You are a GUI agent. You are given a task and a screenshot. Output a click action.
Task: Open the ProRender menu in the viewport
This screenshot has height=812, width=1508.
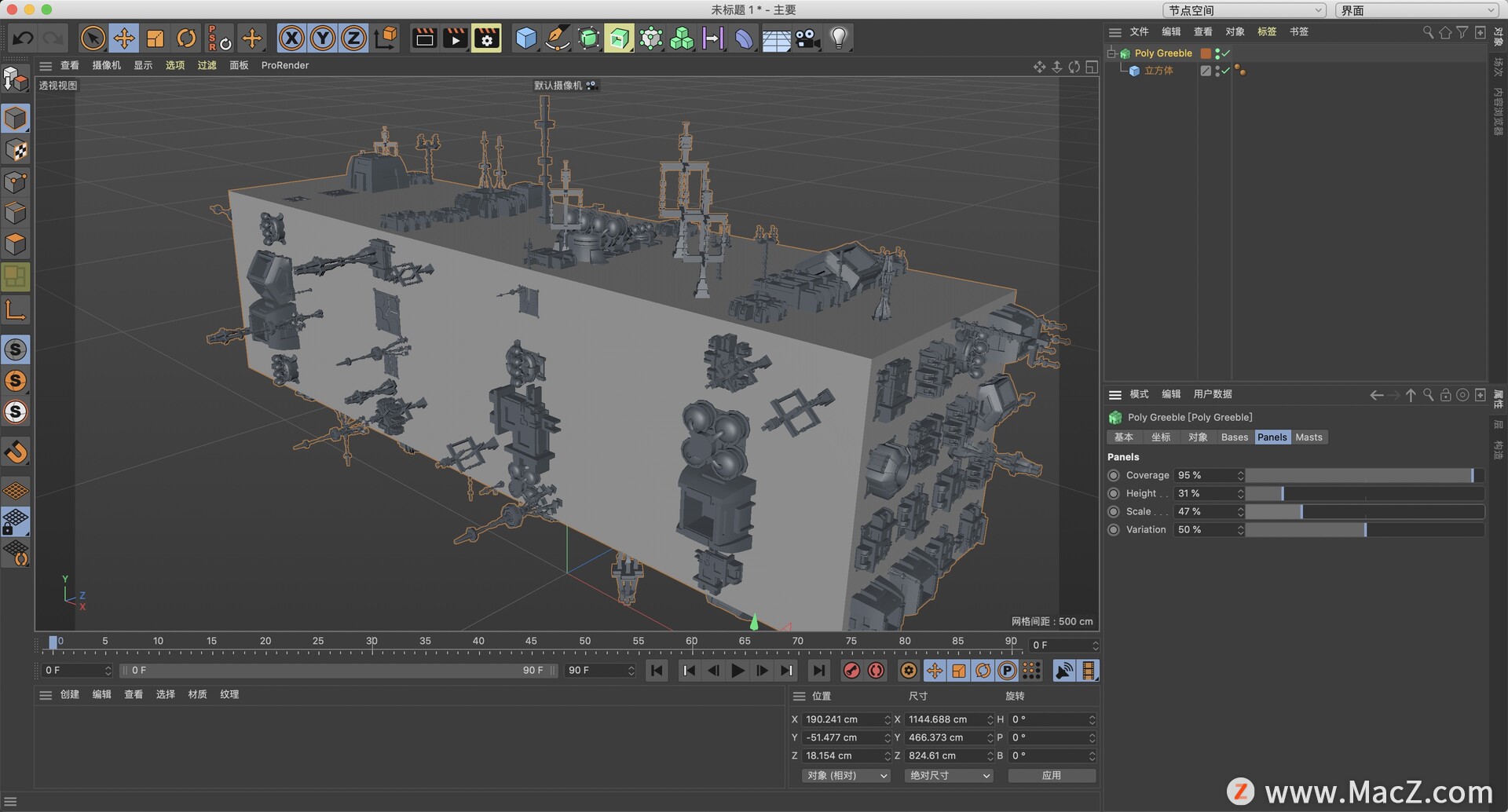285,65
